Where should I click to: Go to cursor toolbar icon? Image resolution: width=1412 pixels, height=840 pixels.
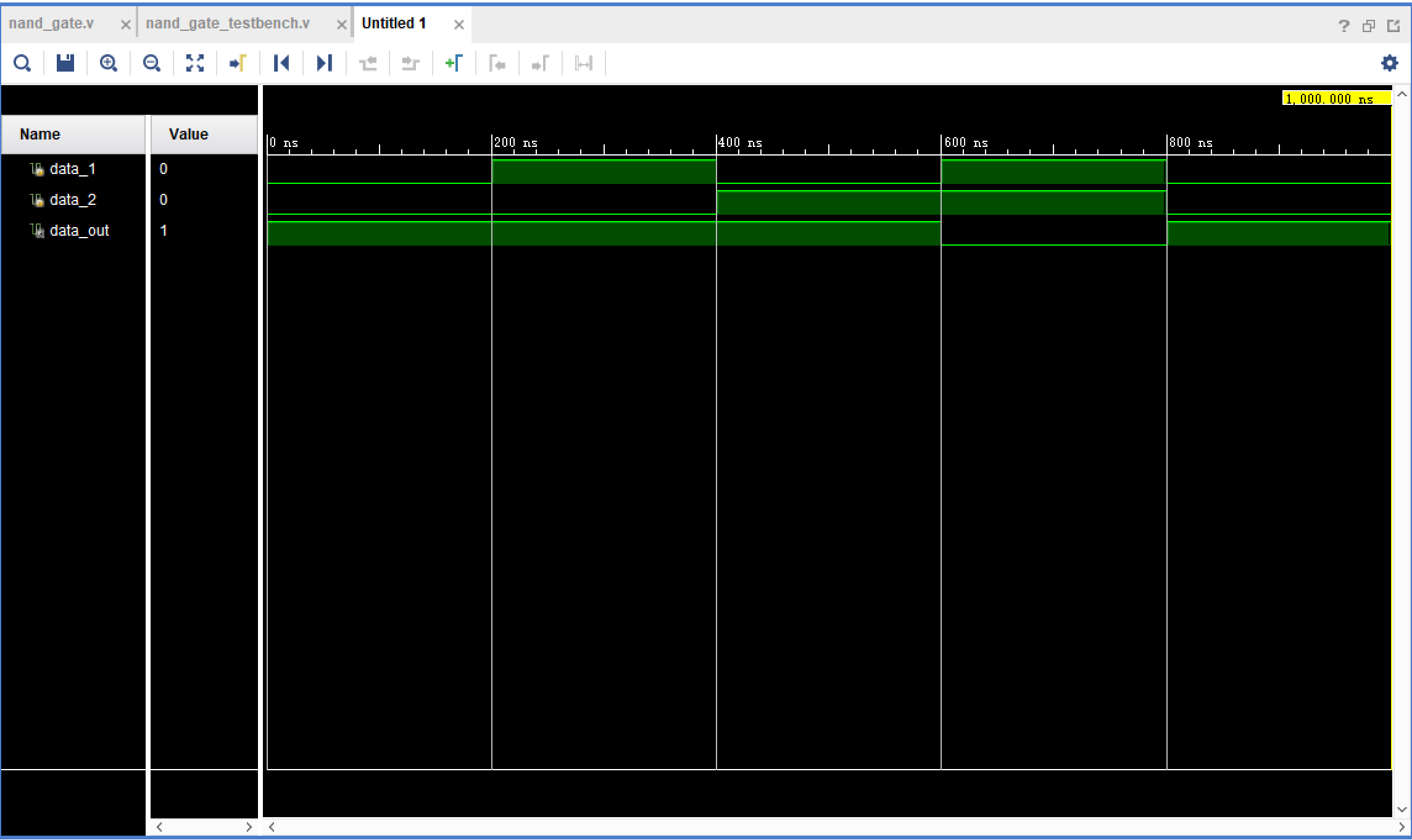(x=238, y=63)
